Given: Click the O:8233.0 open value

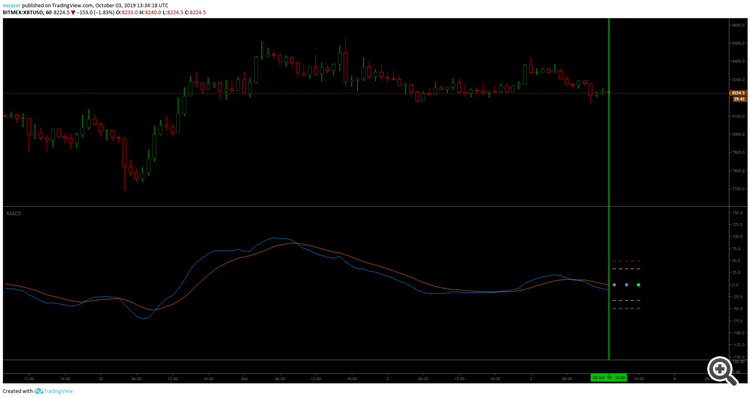Looking at the screenshot, I should point(127,12).
